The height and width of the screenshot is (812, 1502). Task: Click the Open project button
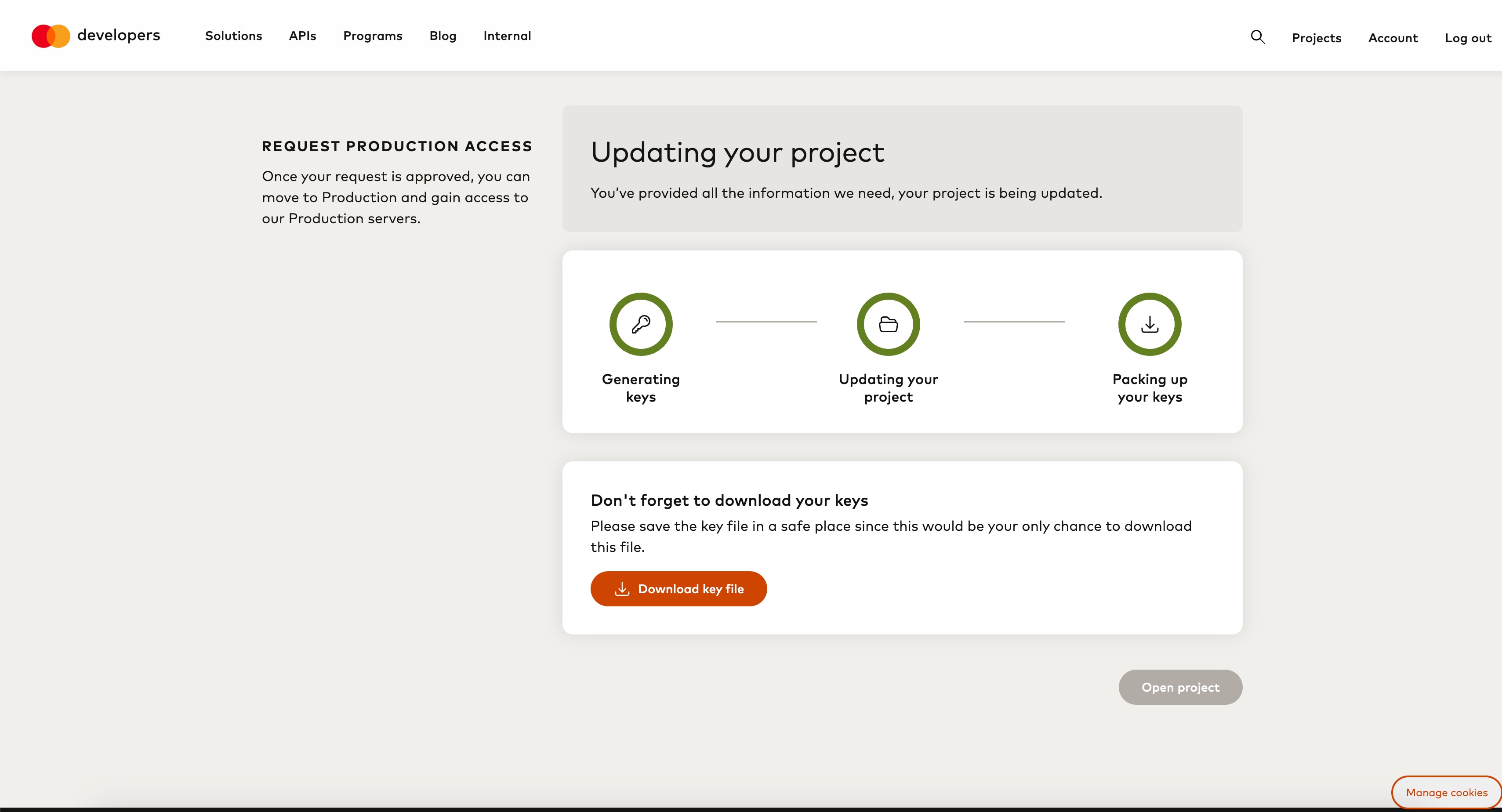point(1180,687)
